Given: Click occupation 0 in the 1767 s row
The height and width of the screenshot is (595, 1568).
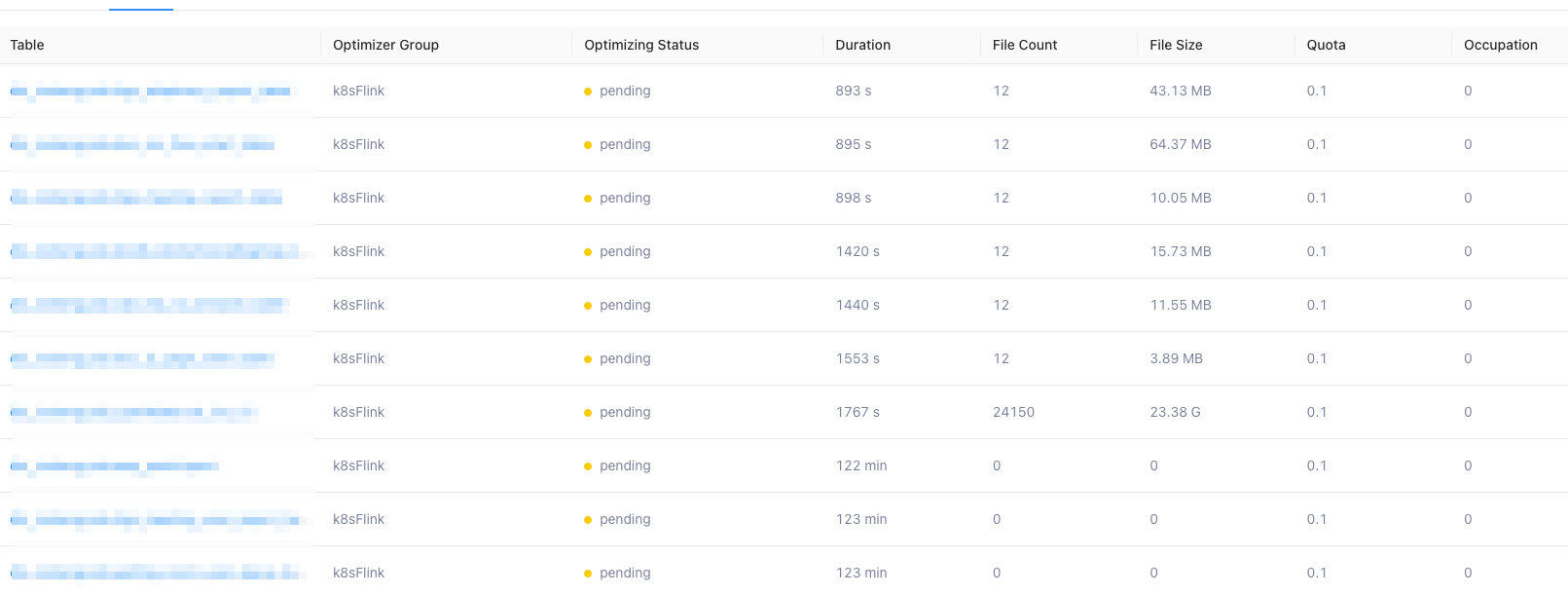Looking at the screenshot, I should (1468, 412).
